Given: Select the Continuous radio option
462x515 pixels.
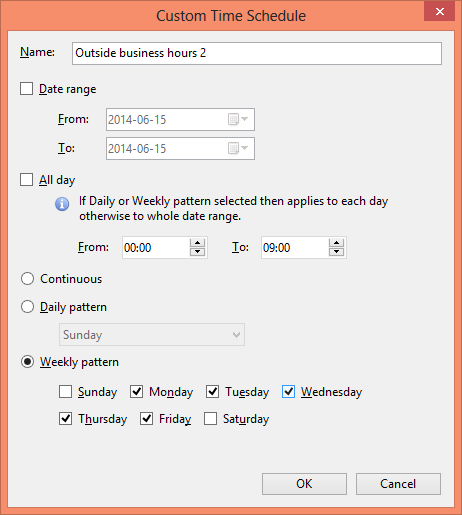Looking at the screenshot, I should click(27, 279).
